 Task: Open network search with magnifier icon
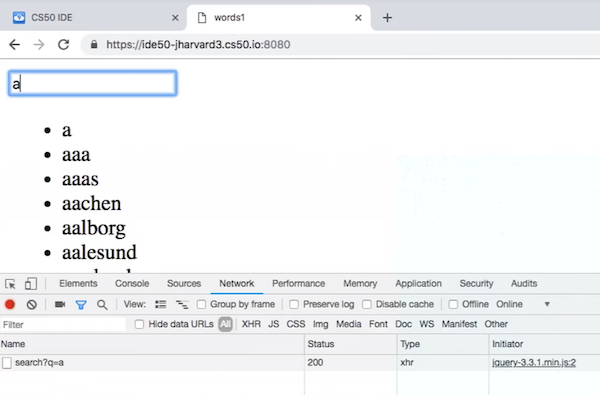coord(102,305)
